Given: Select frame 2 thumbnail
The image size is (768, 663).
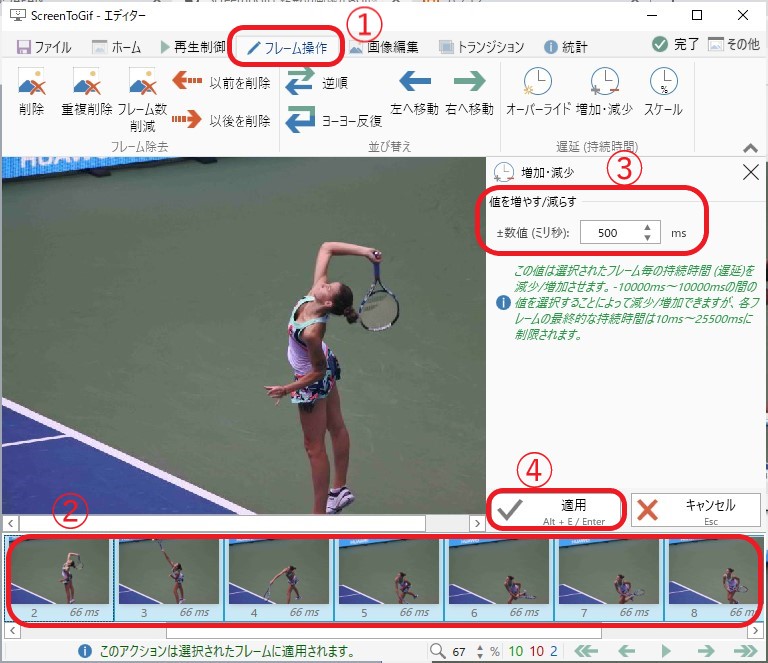Looking at the screenshot, I should pyautogui.click(x=59, y=579).
